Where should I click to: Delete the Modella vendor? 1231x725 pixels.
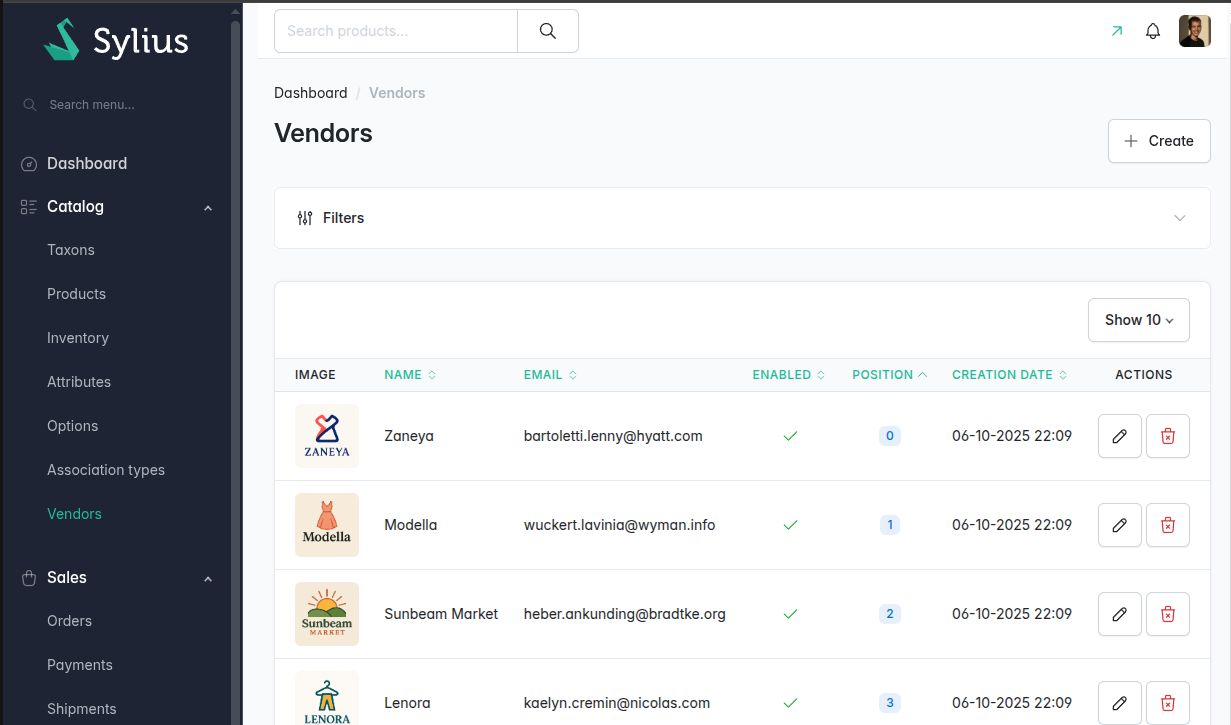coord(1168,525)
